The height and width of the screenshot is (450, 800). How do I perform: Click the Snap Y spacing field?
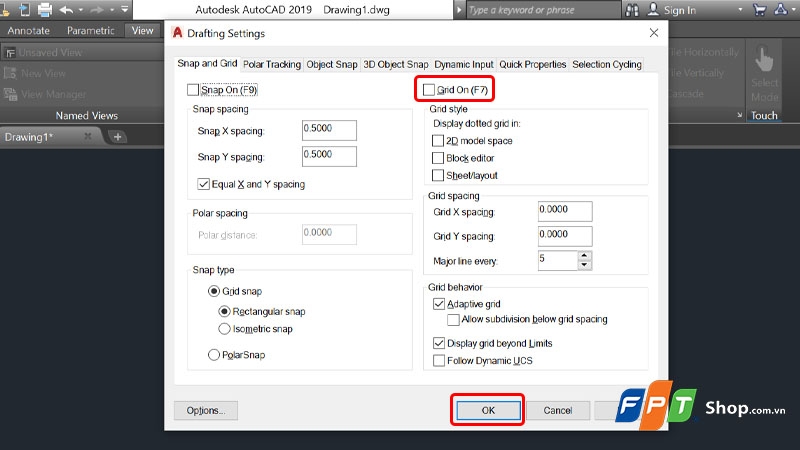tap(329, 156)
